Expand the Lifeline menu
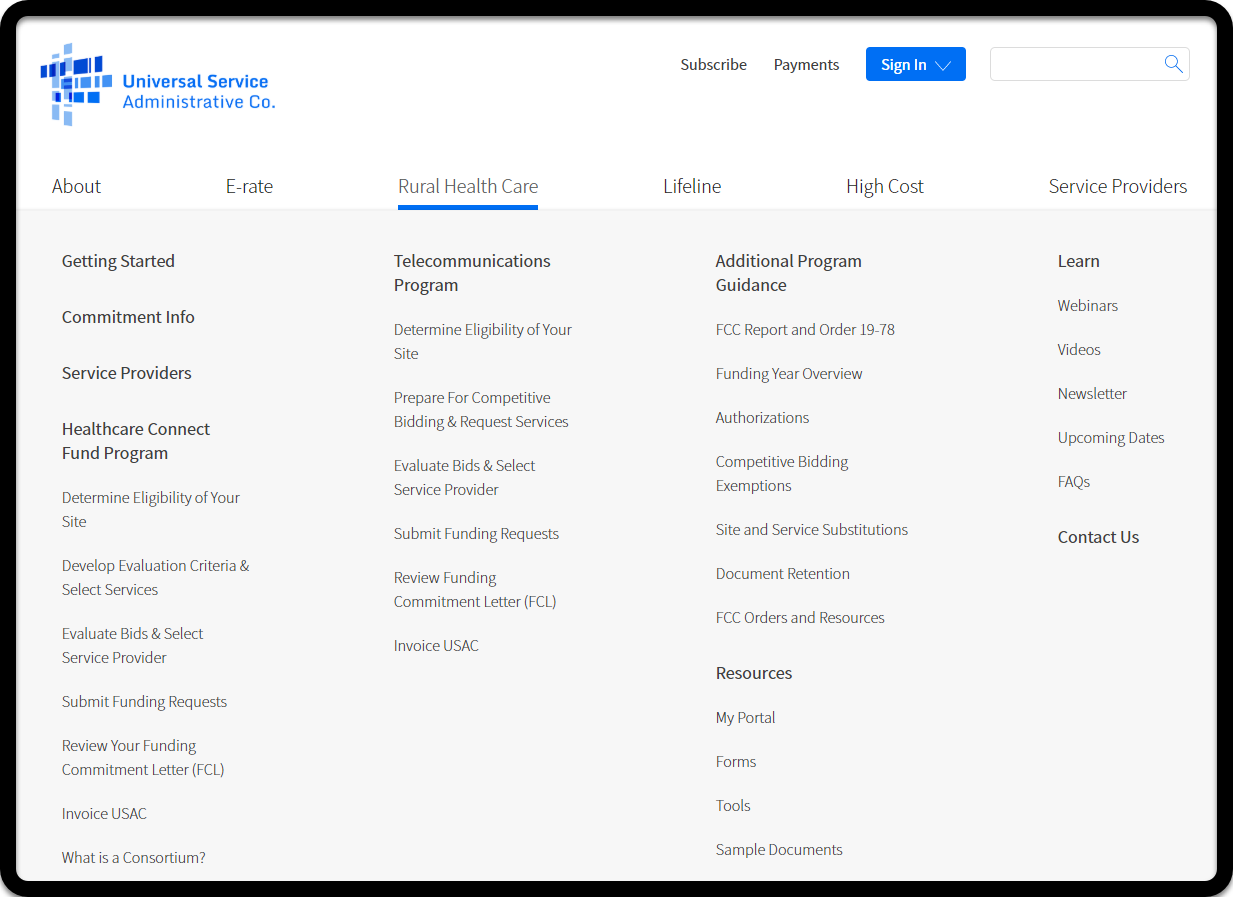 click(691, 187)
